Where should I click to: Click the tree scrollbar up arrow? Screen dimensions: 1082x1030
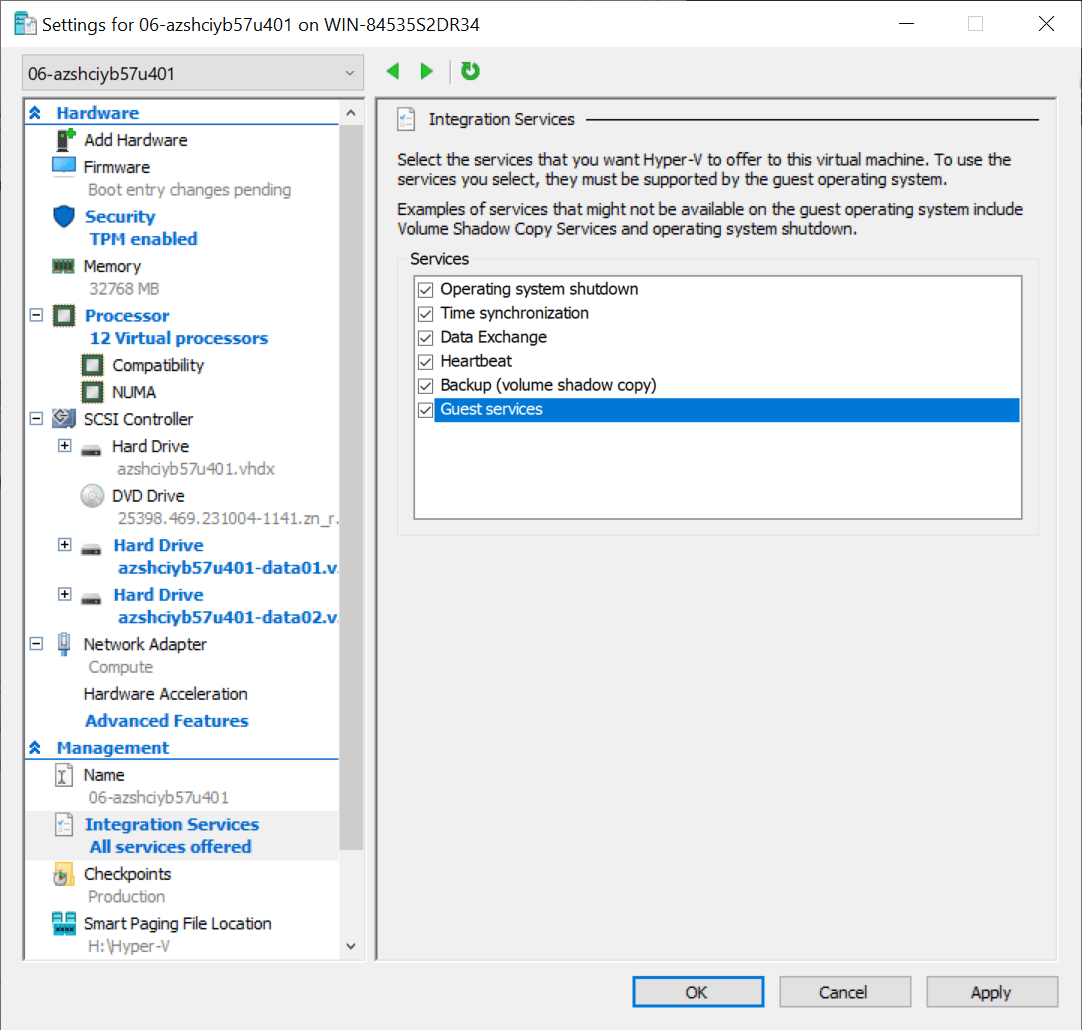351,113
